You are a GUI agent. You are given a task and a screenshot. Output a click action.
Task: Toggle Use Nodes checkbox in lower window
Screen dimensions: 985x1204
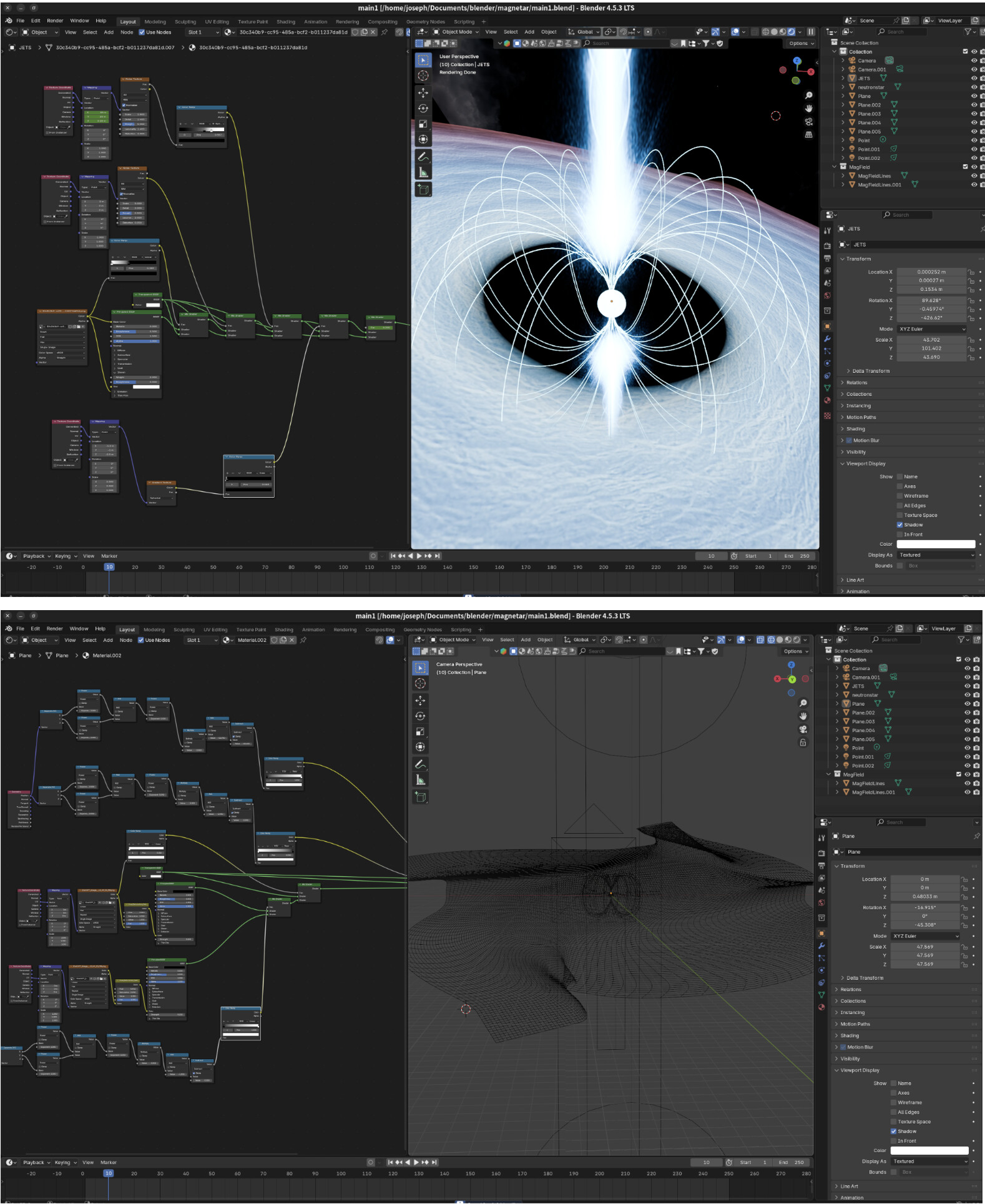coord(141,640)
